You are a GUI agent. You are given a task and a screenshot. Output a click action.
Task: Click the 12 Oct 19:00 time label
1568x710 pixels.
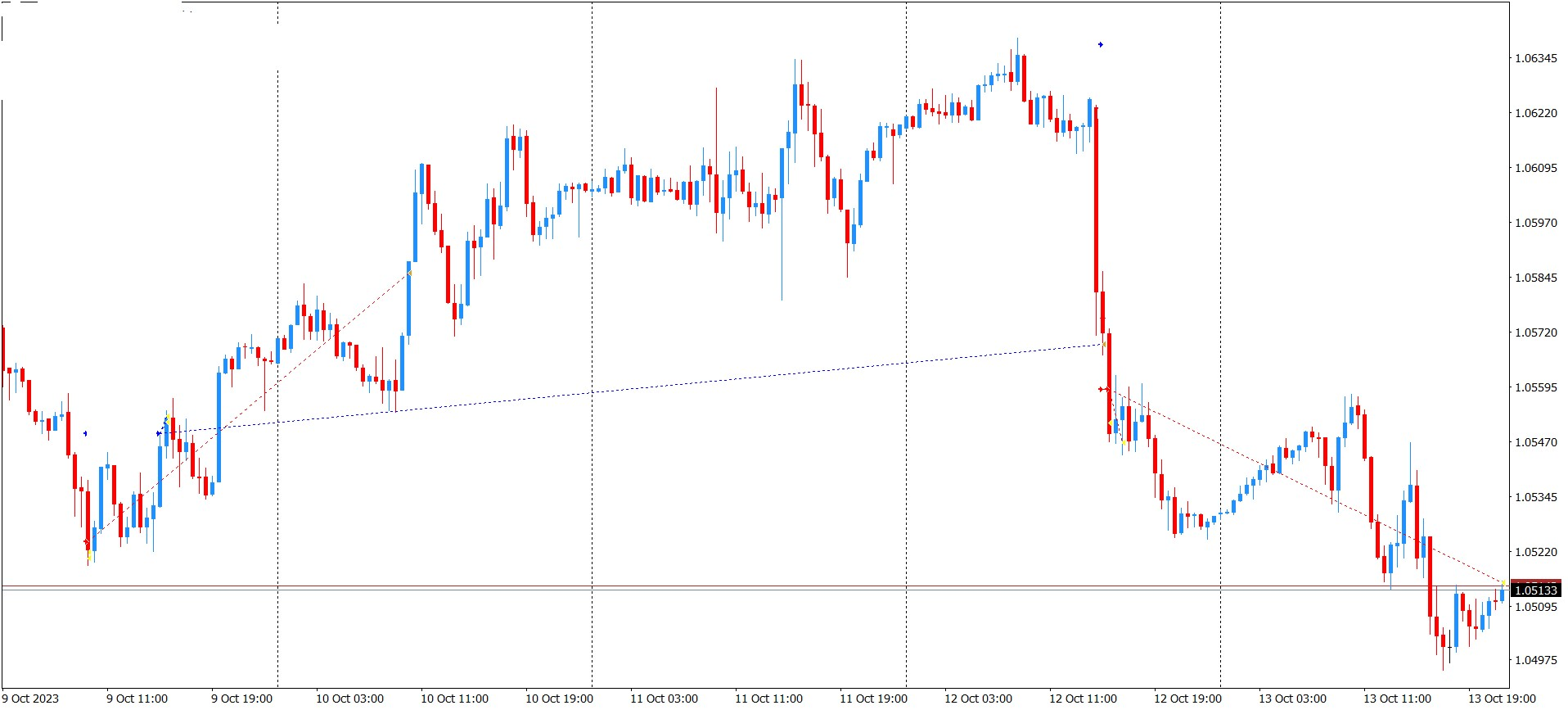pos(1187,699)
